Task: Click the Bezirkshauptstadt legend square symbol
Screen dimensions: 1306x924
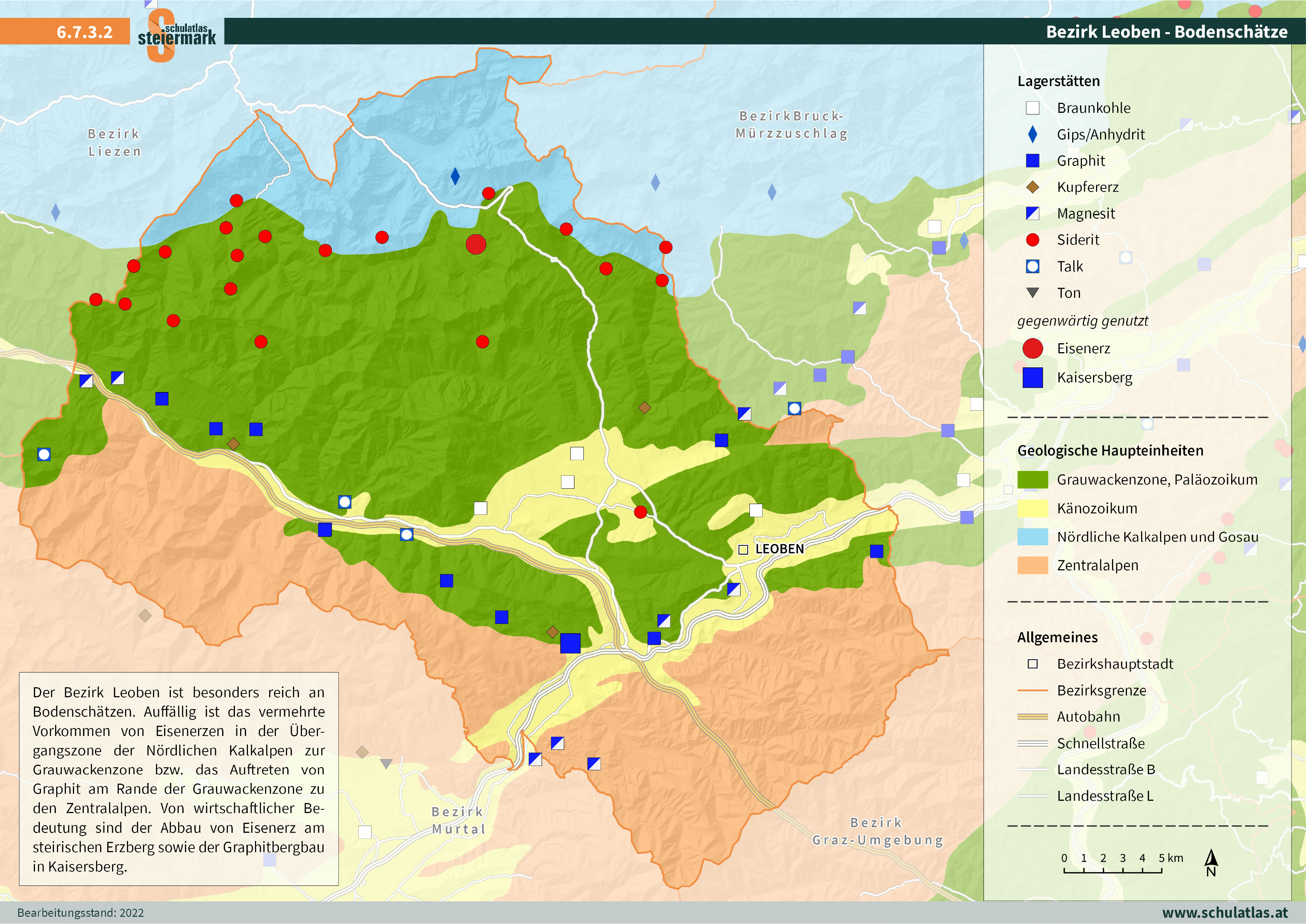Action: click(x=1032, y=664)
